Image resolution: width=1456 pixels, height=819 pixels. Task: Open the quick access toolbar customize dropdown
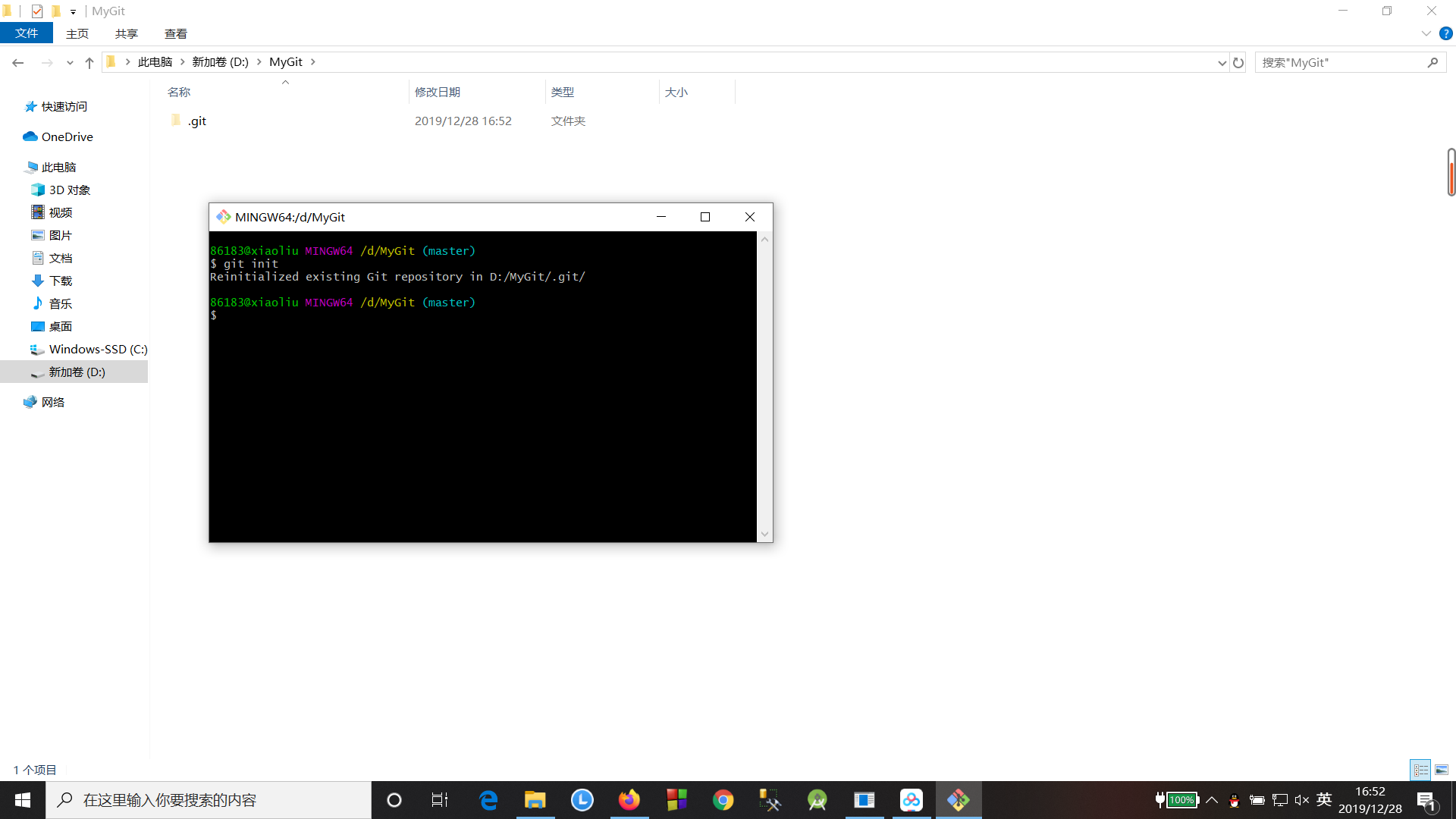73,11
